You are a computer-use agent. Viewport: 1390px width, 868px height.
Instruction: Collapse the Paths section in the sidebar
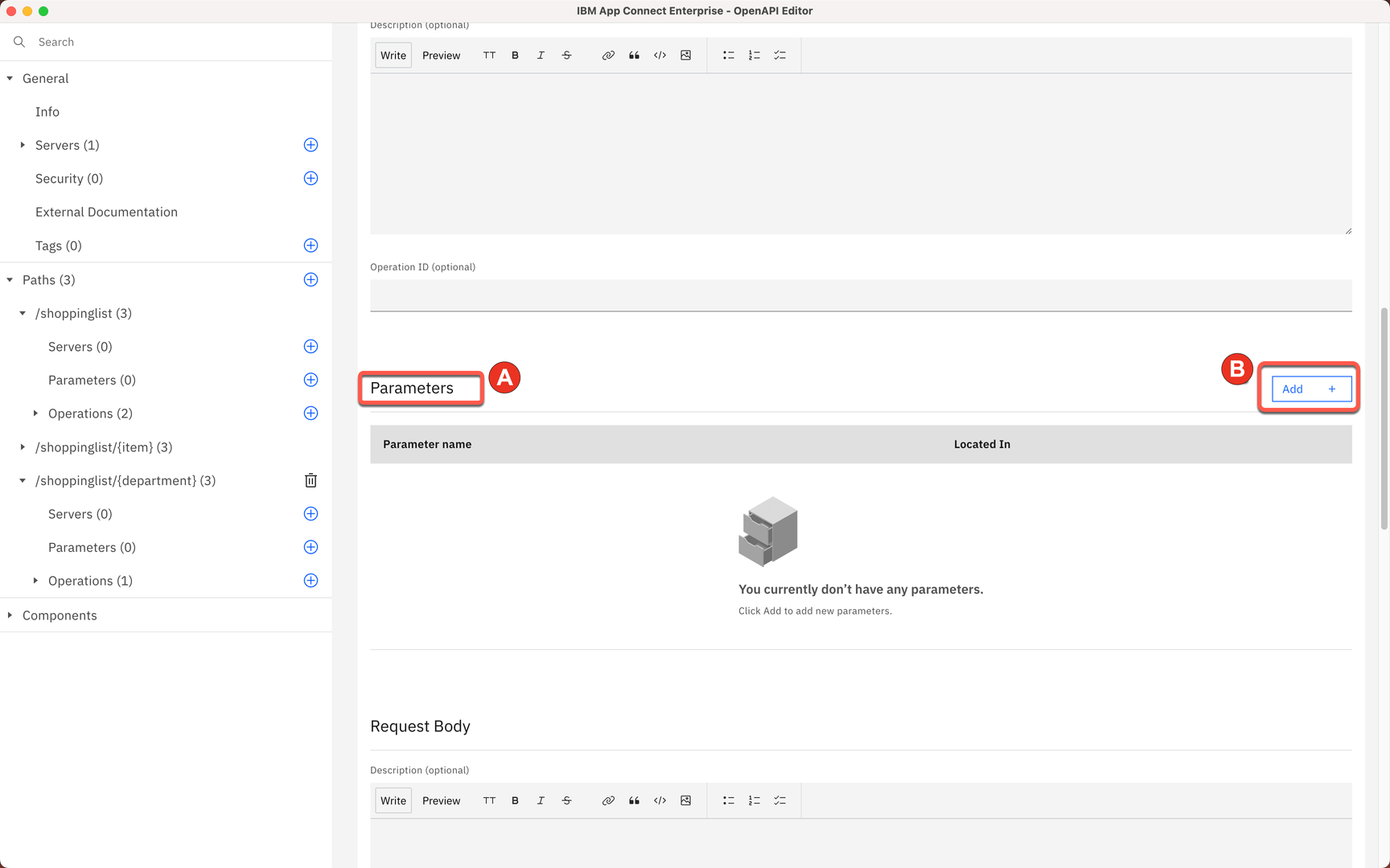pos(10,279)
